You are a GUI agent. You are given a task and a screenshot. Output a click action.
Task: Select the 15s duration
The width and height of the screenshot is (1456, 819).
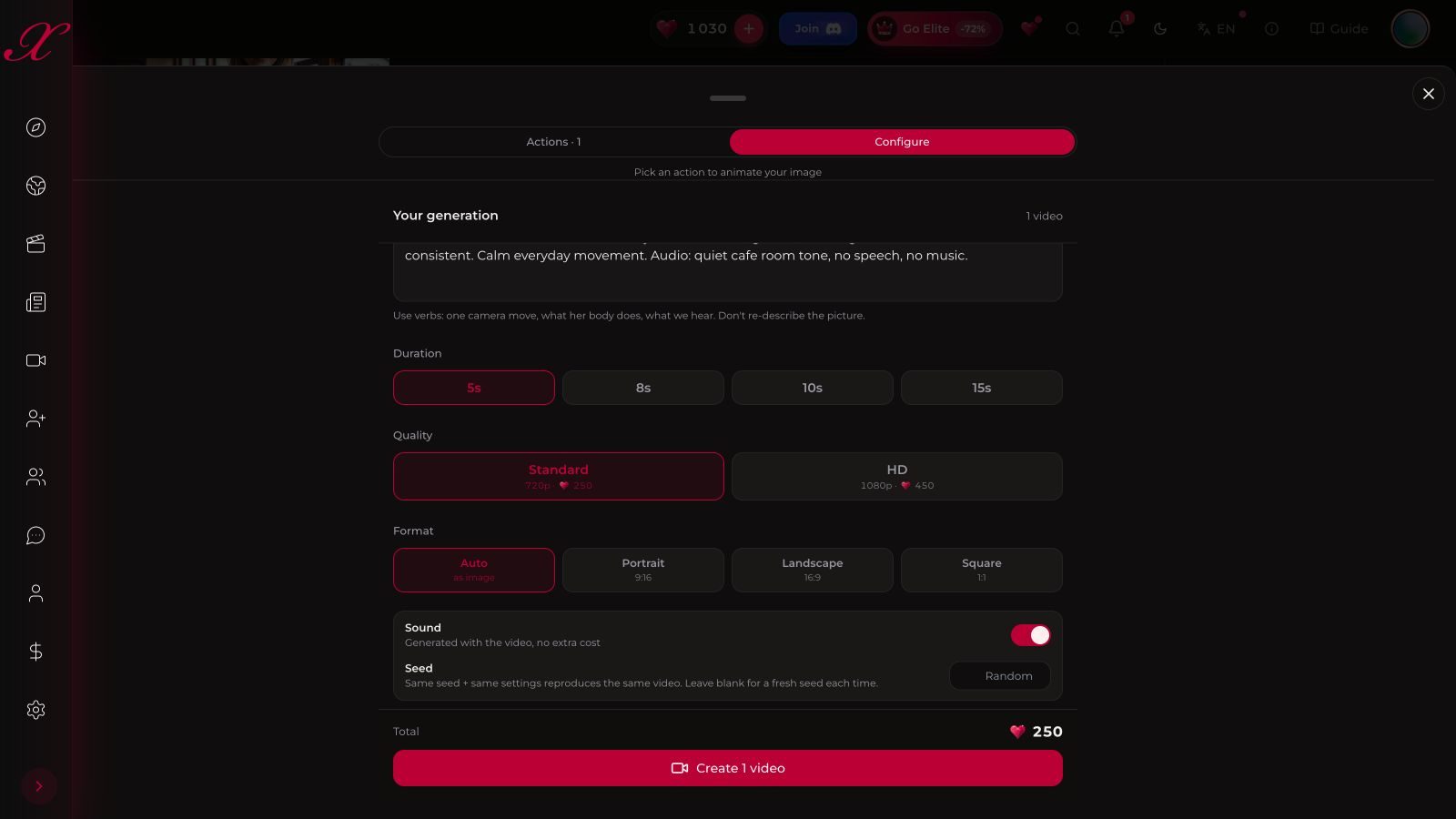pos(982,388)
